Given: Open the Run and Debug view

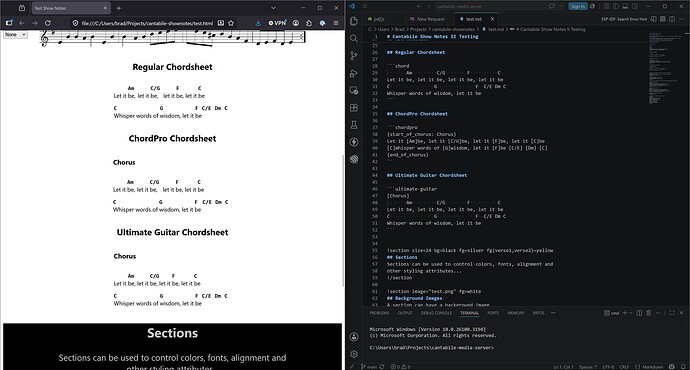Looking at the screenshot, I should point(354,73).
